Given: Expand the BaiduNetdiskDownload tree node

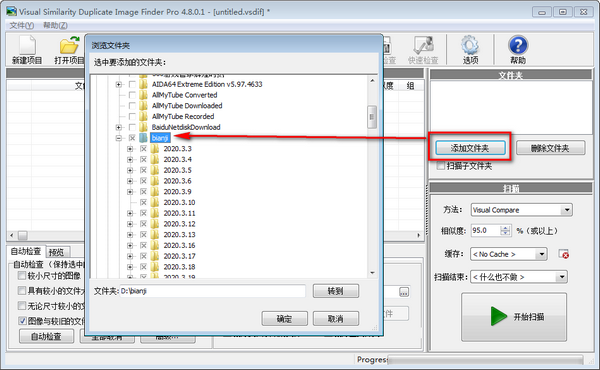Looking at the screenshot, I should [119, 127].
